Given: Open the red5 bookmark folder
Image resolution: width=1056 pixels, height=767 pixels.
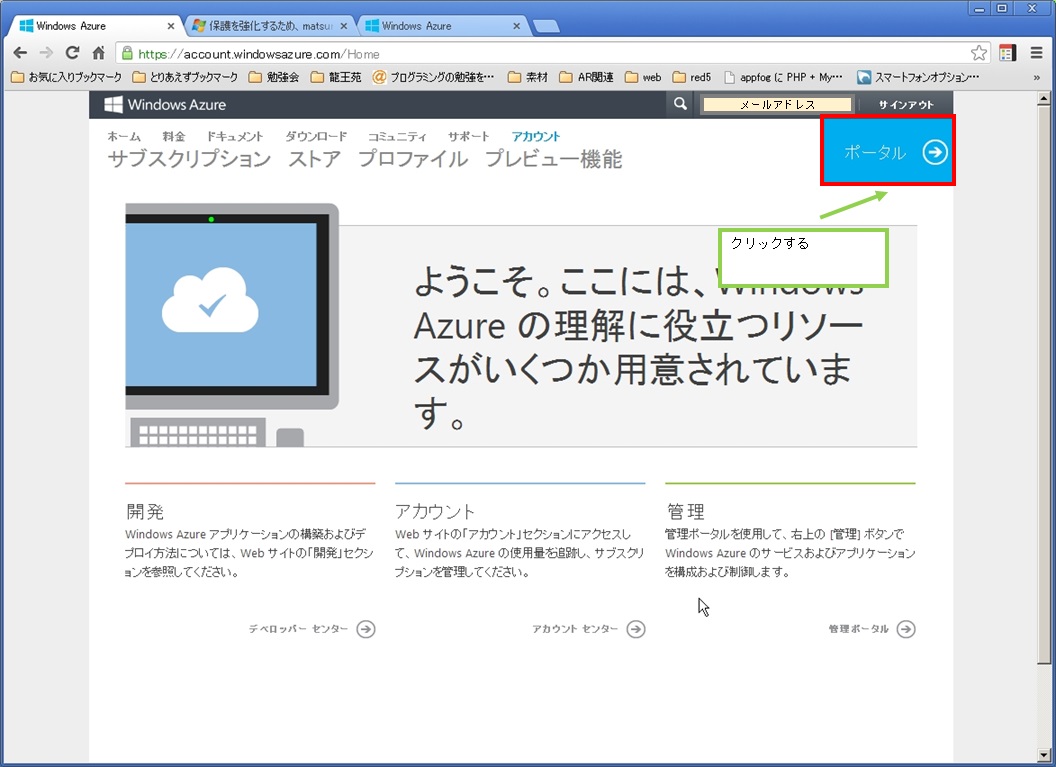Looking at the screenshot, I should click(692, 77).
